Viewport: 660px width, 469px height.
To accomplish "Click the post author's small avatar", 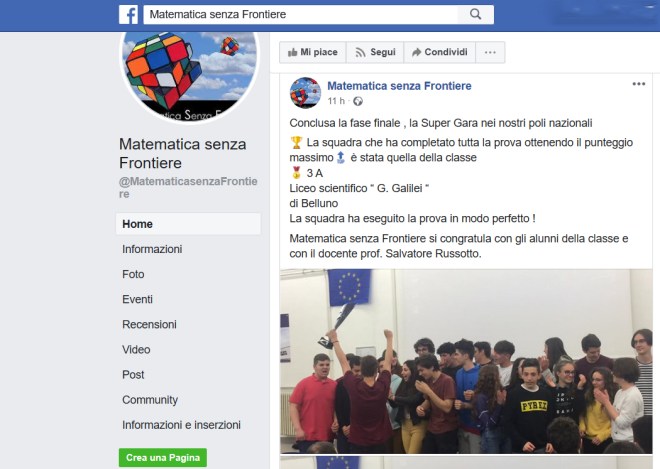I will pos(305,93).
